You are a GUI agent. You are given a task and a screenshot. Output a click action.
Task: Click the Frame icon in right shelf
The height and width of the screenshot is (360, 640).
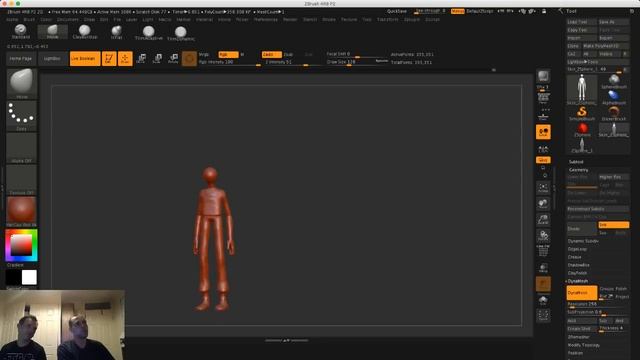tap(543, 187)
